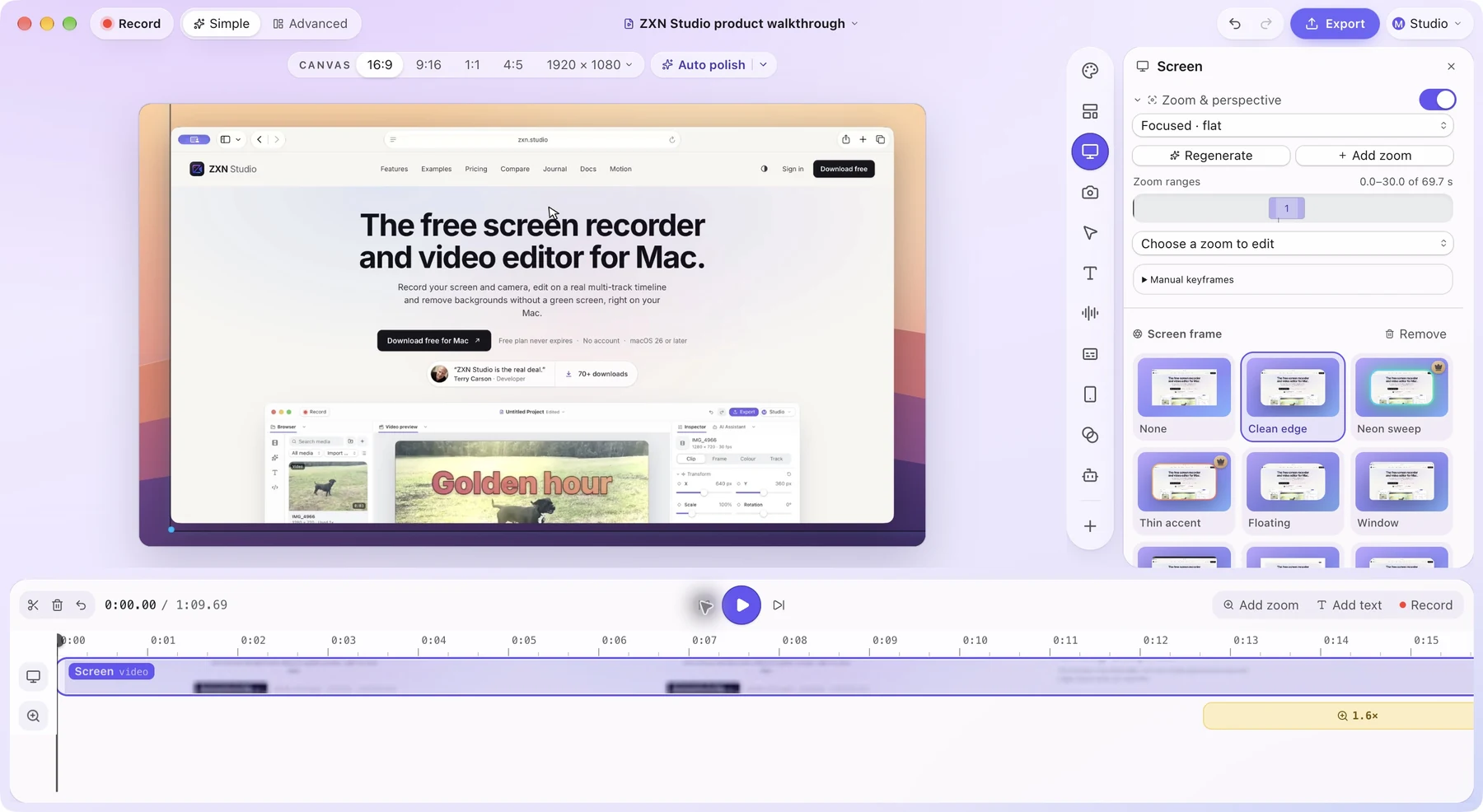Expand Manual keyframes section
This screenshot has height=812, width=1483.
pyautogui.click(x=1293, y=280)
